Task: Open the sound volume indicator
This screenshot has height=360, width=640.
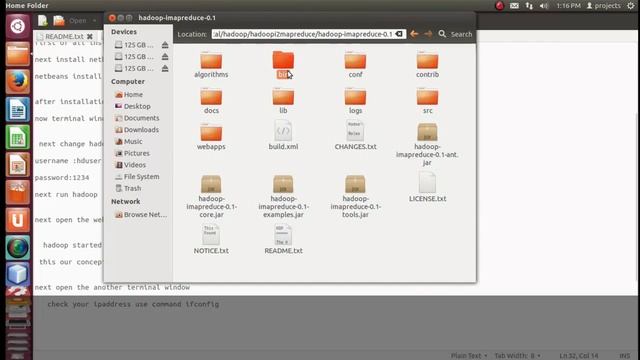Action: 544,6
